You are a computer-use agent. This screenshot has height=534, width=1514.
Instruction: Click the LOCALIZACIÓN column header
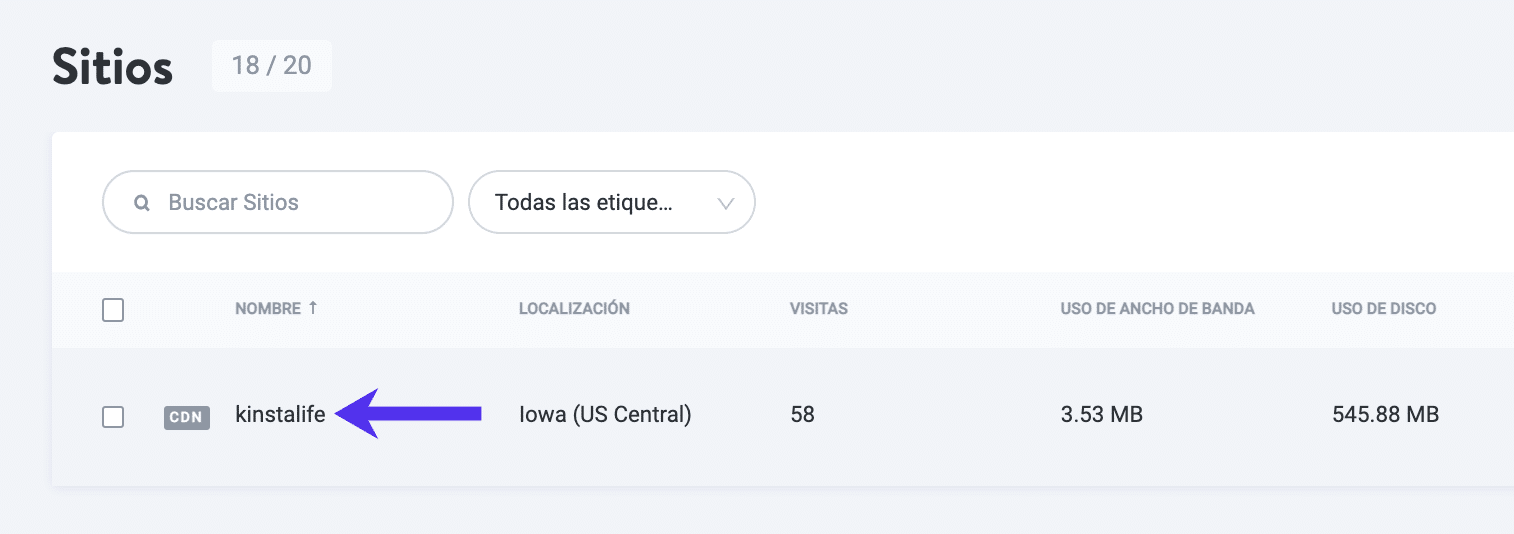coord(574,309)
